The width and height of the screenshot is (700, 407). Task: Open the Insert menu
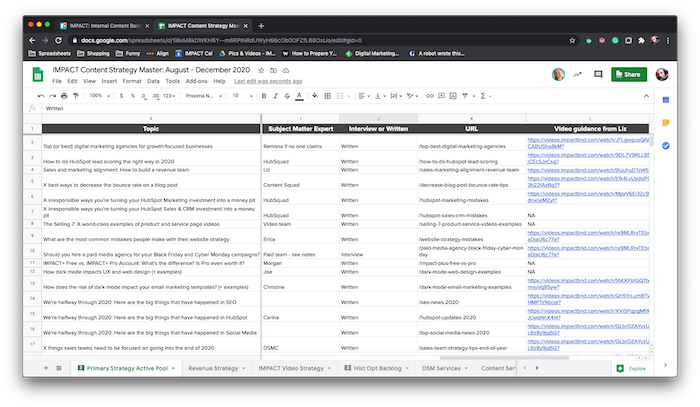[109, 81]
